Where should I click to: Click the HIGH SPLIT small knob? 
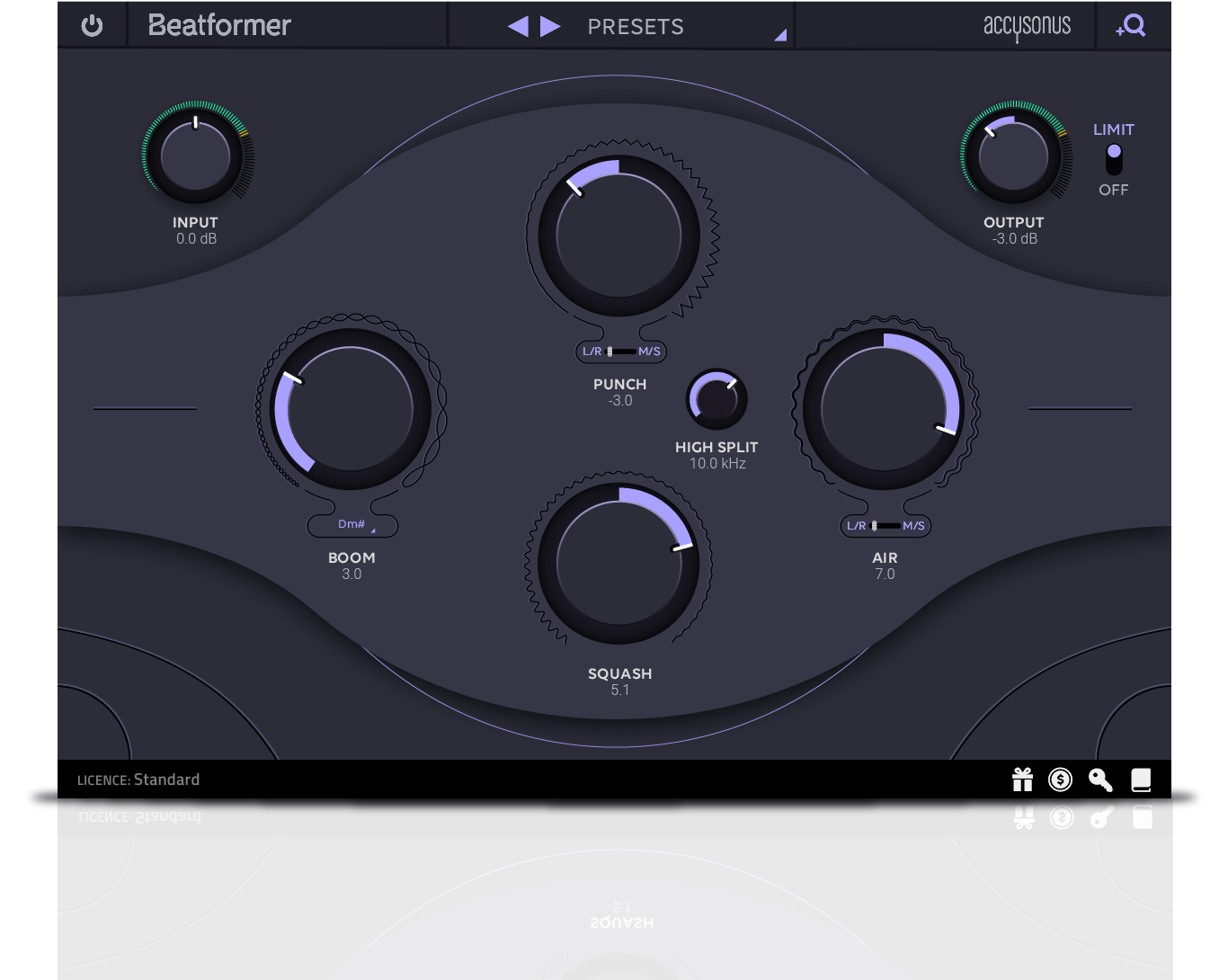point(716,399)
